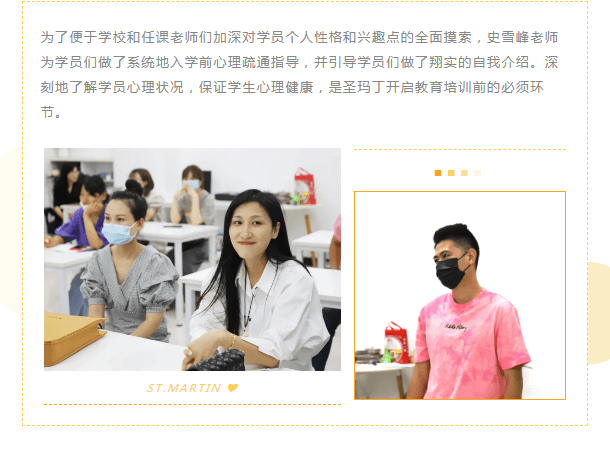Click the ST.MARTIN caption text
The height and width of the screenshot is (469, 610).
tap(184, 388)
